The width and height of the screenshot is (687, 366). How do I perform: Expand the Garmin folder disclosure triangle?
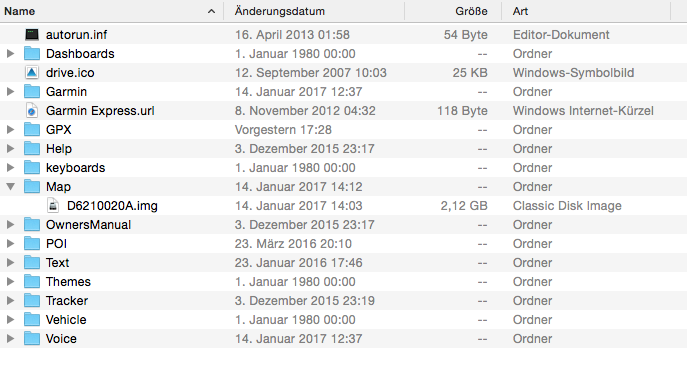point(11,92)
